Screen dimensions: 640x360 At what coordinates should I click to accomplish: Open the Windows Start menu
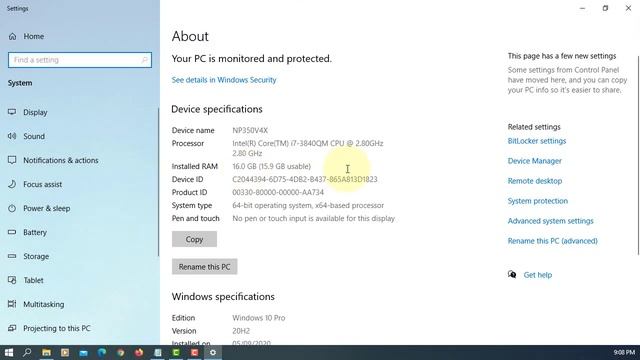[x=9, y=353]
